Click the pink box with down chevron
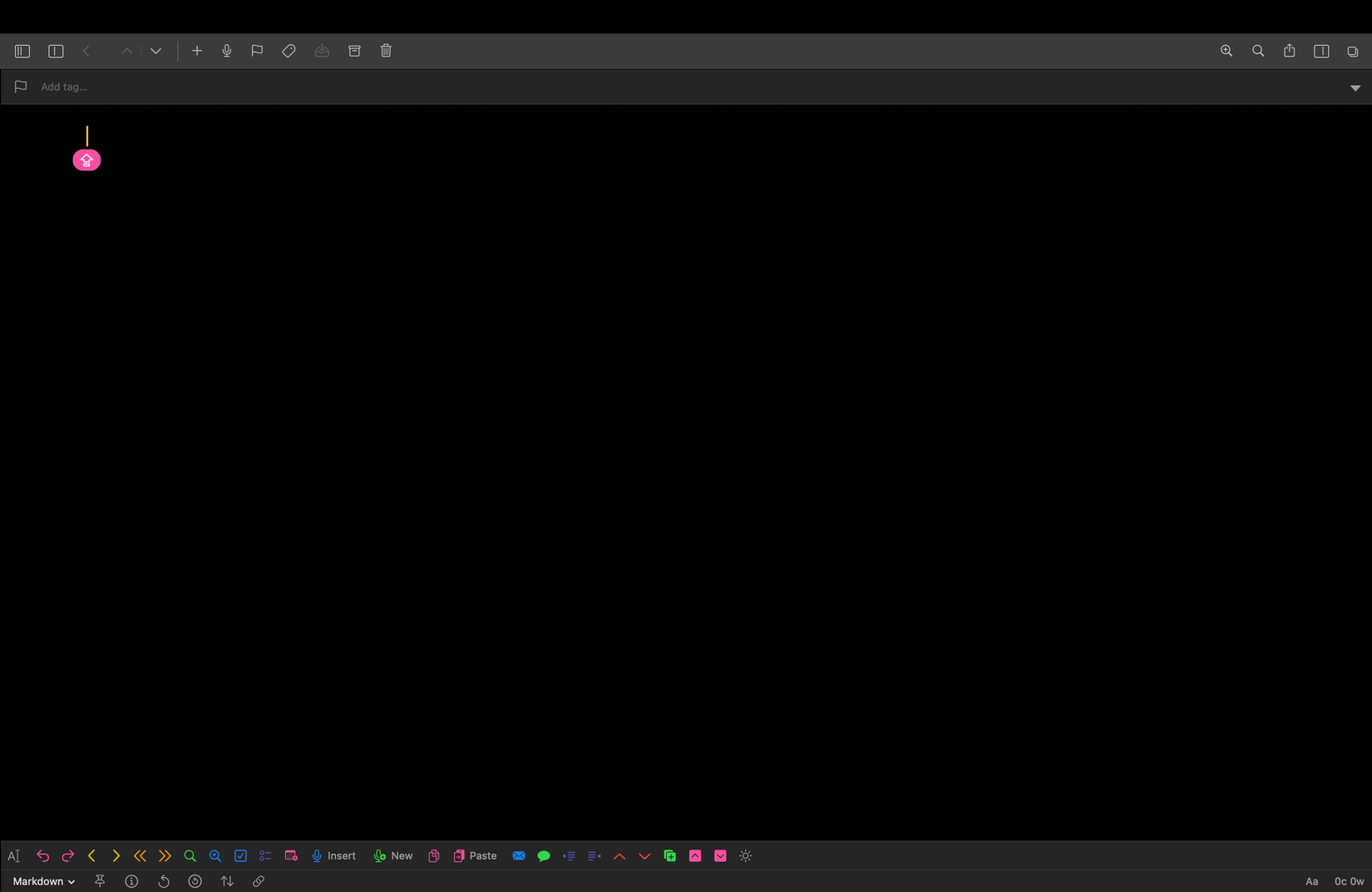Image resolution: width=1372 pixels, height=892 pixels. 720,855
